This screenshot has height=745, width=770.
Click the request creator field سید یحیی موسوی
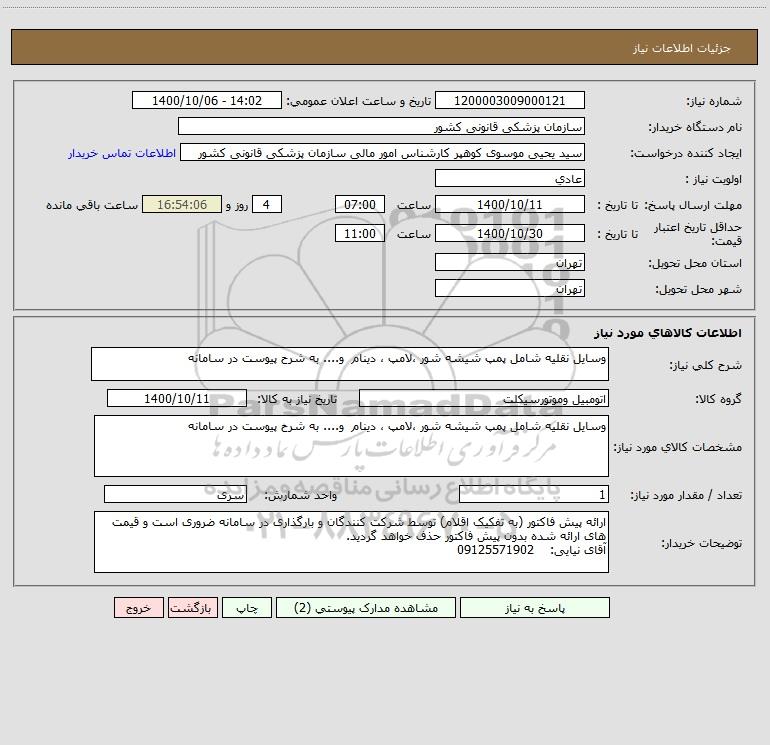(x=383, y=152)
